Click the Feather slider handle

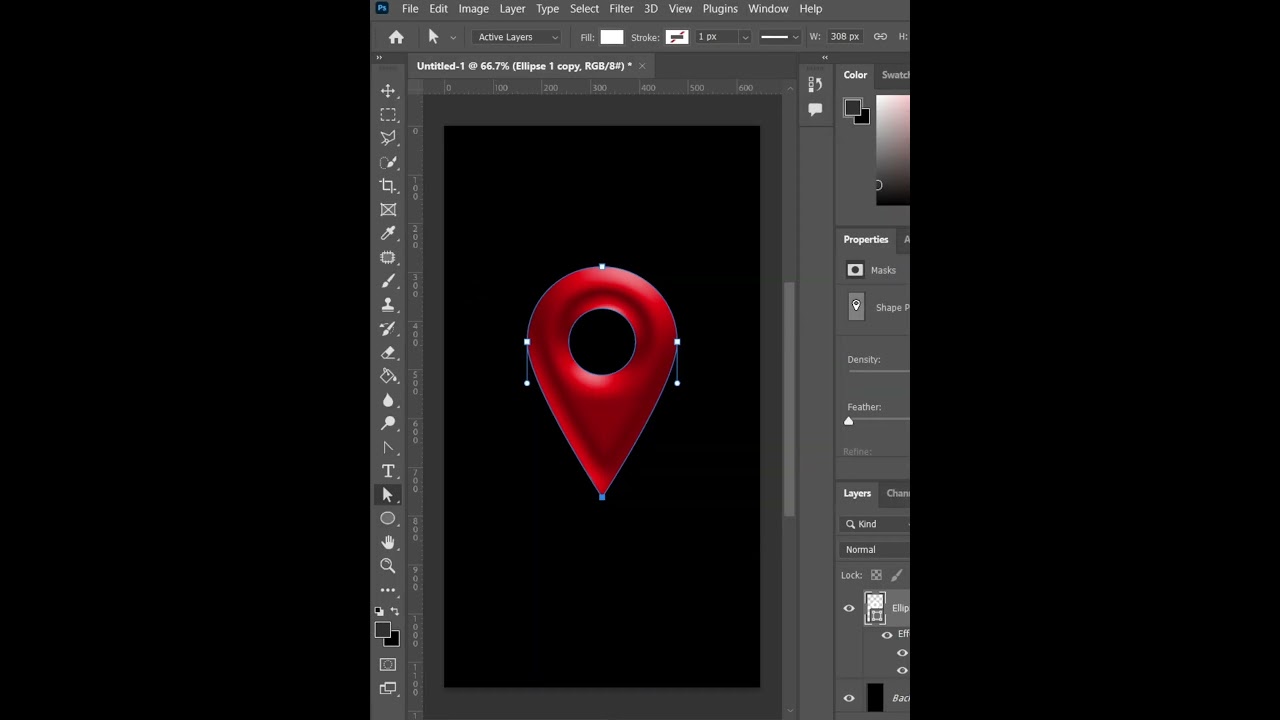(848, 421)
